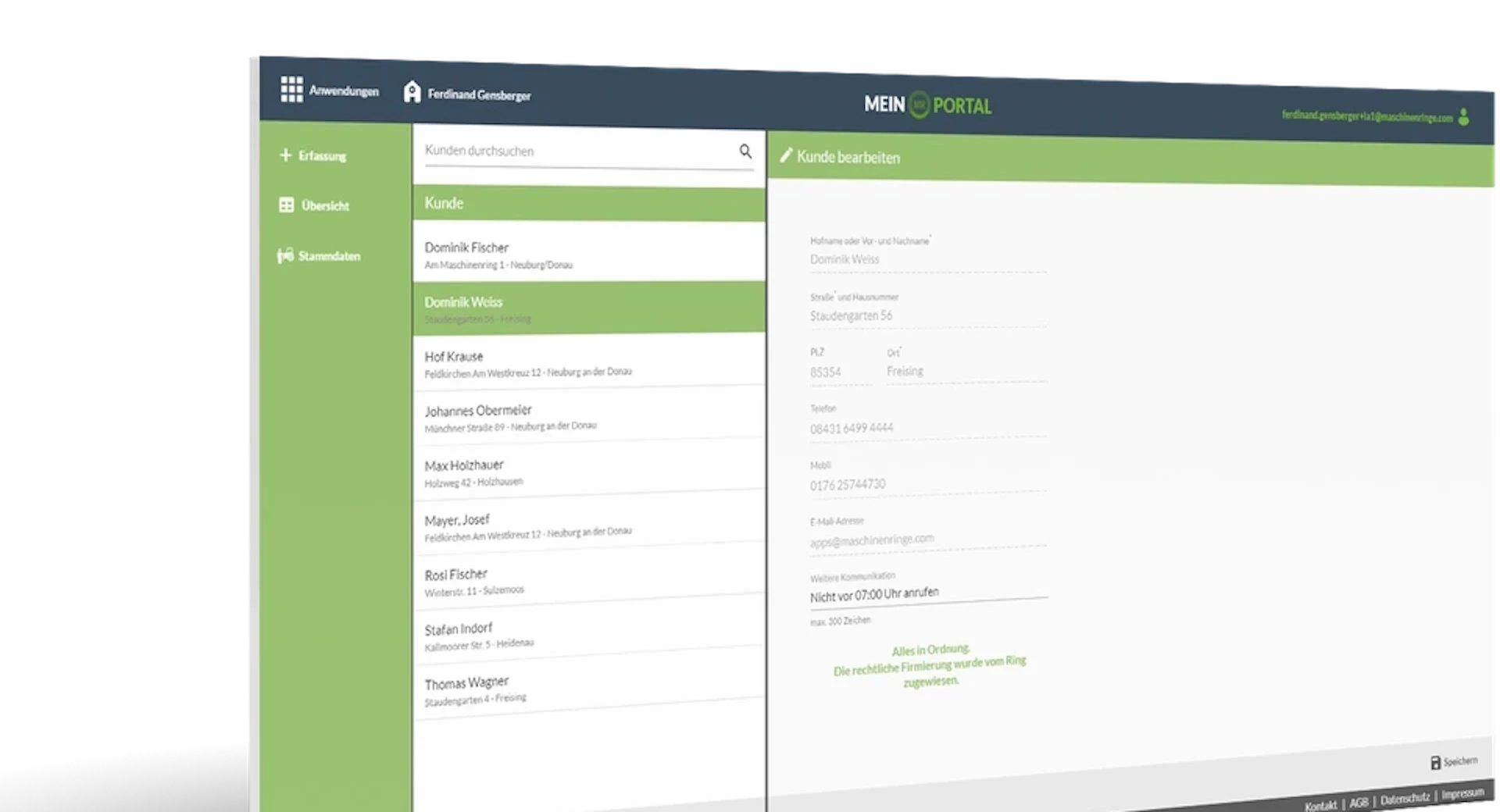This screenshot has height=812, width=1500.
Task: Click the Ferdinand Gensberger house icon
Action: [x=412, y=92]
